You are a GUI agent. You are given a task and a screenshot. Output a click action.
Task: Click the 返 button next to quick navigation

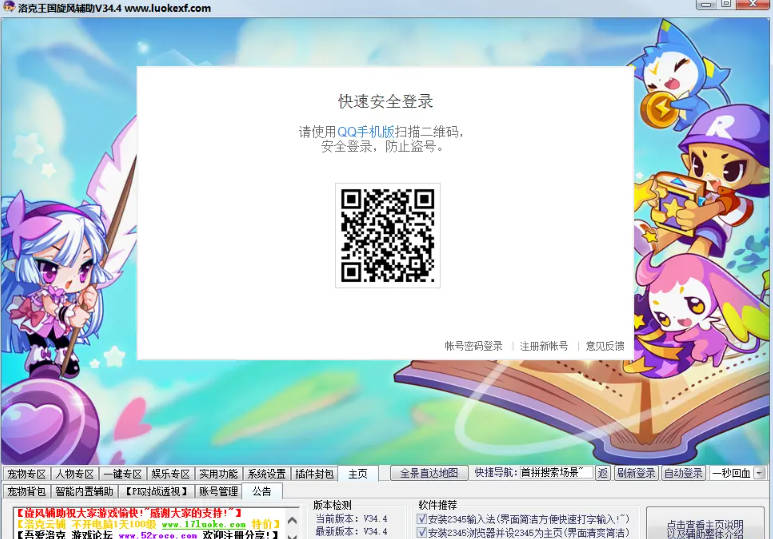602,473
